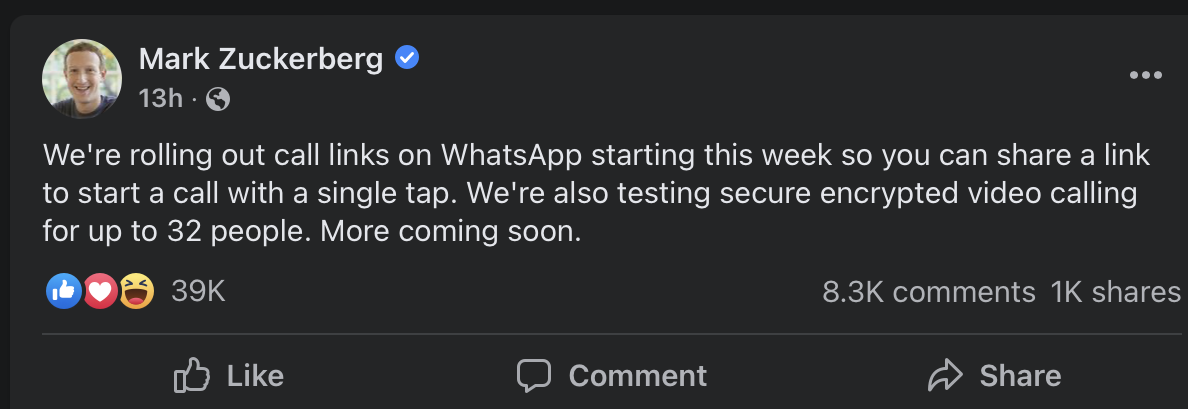The height and width of the screenshot is (409, 1188).
Task: Click the red heart reaction emoji
Action: [100, 291]
